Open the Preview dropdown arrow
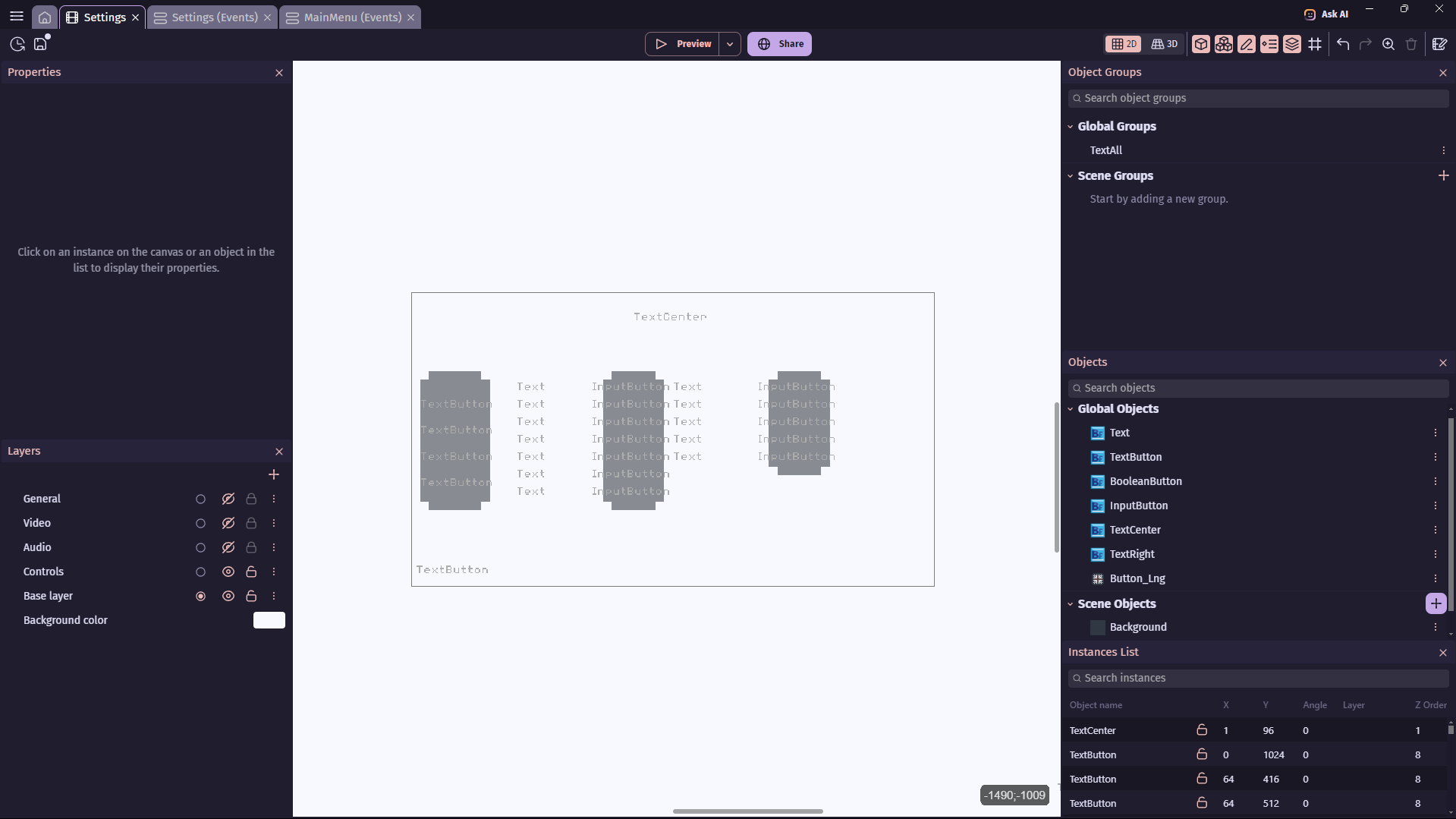The width and height of the screenshot is (1456, 819). coord(730,44)
